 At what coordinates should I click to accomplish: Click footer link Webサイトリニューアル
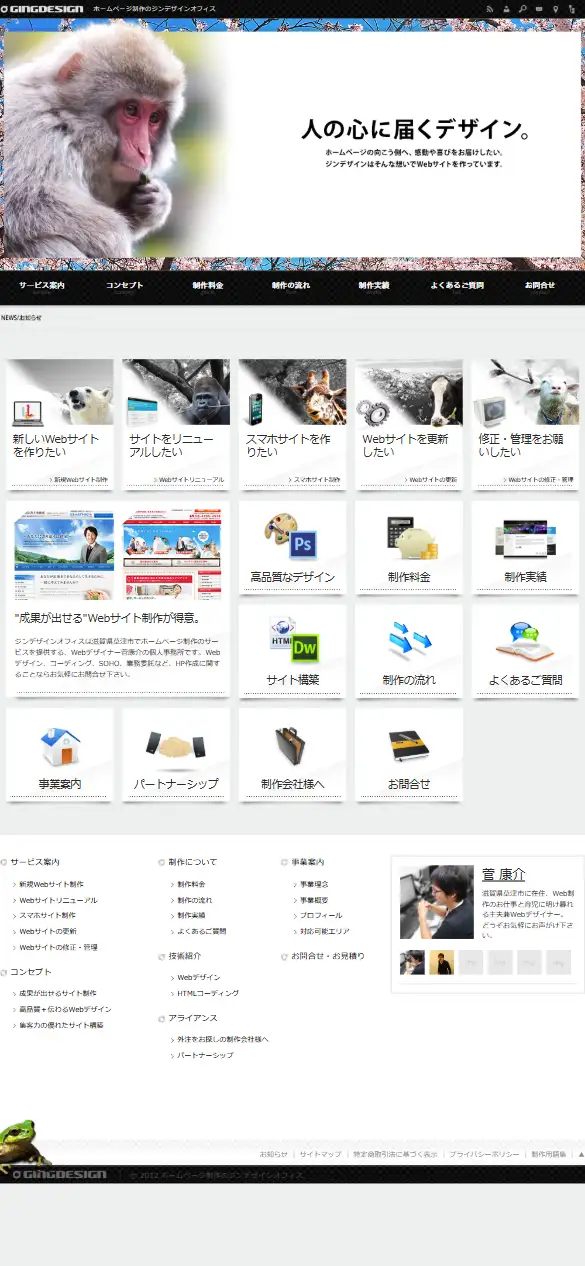(58, 900)
